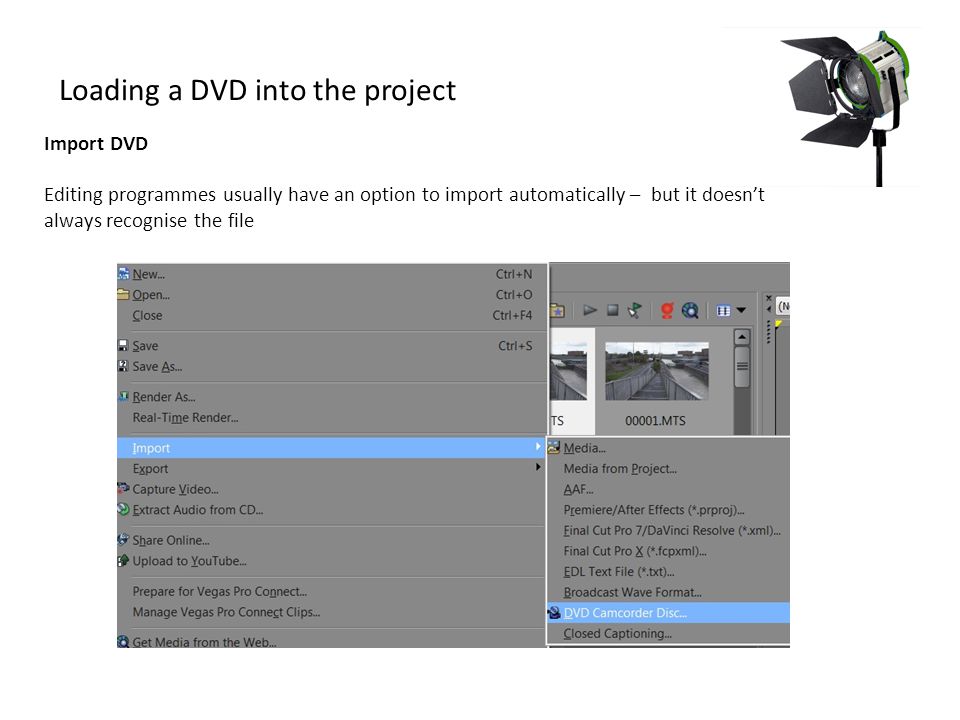
Task: Click Get Media from the Web...
Action: pos(331,642)
